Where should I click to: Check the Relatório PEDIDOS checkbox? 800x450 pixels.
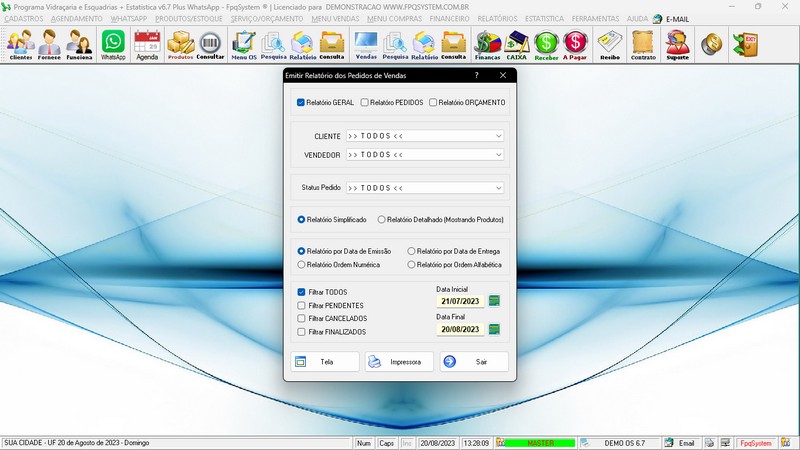(364, 103)
